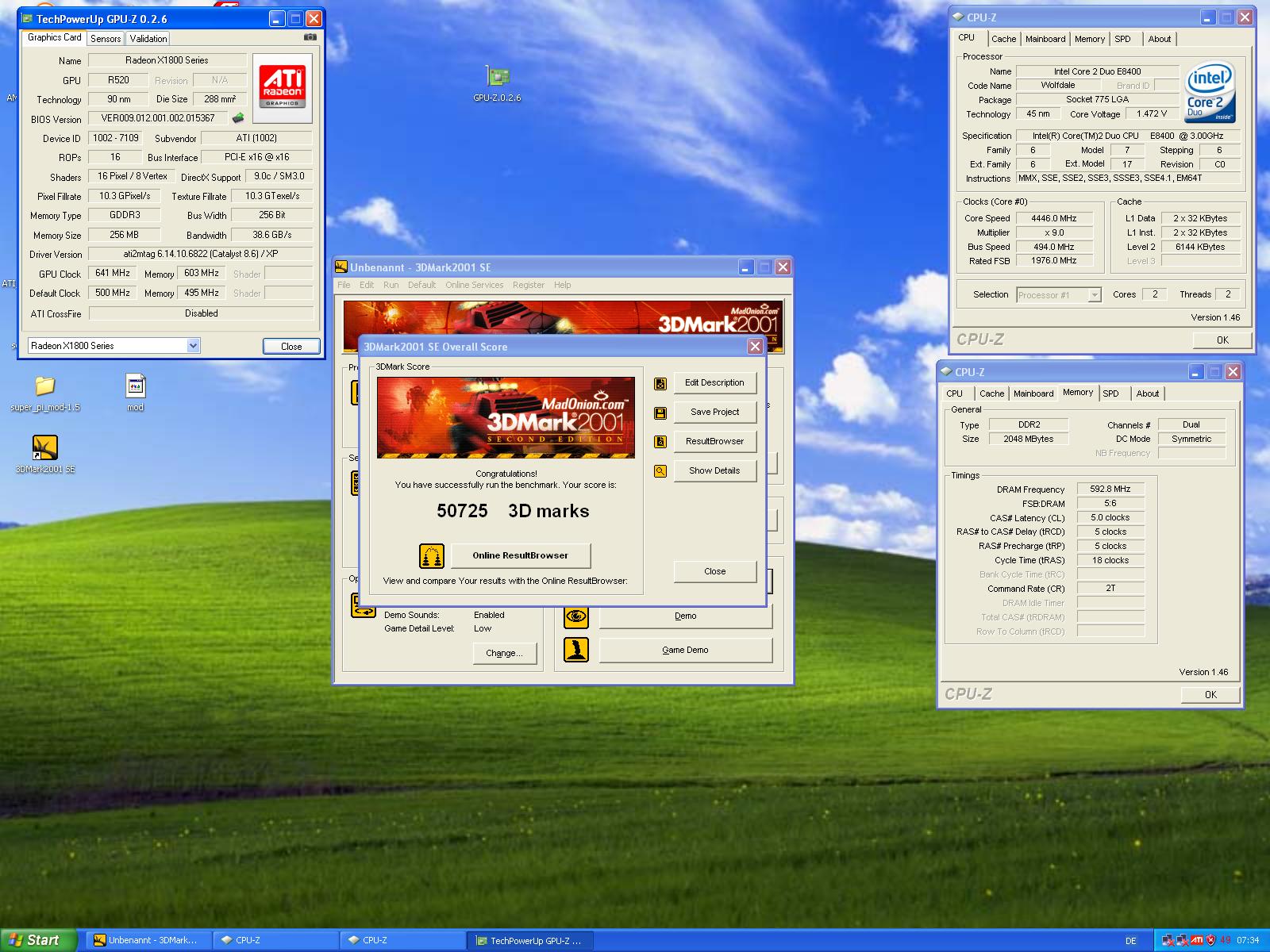
Task: Select the mod file desktop icon
Action: [135, 393]
